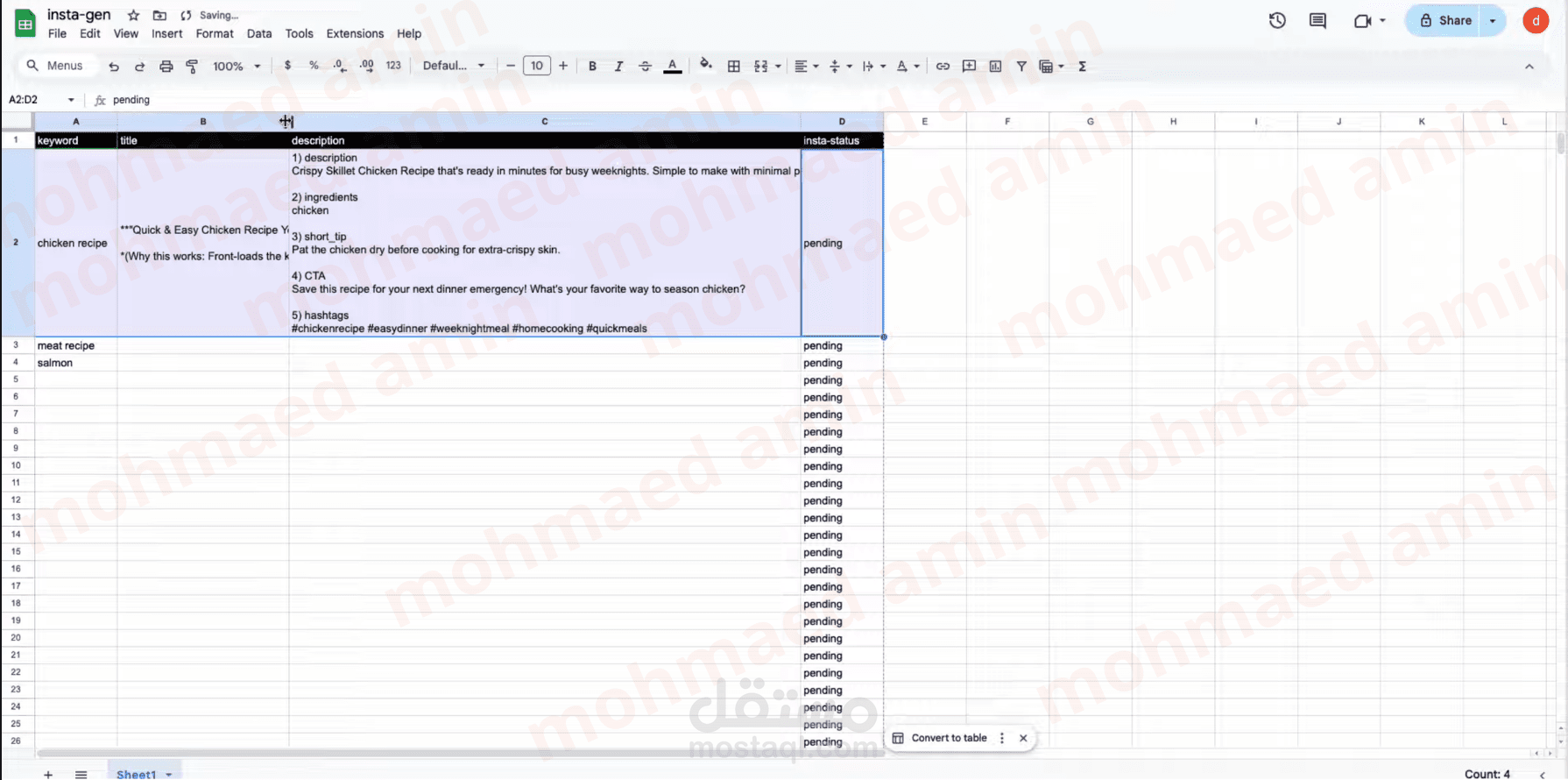Decrease font size with minus button

tap(511, 66)
